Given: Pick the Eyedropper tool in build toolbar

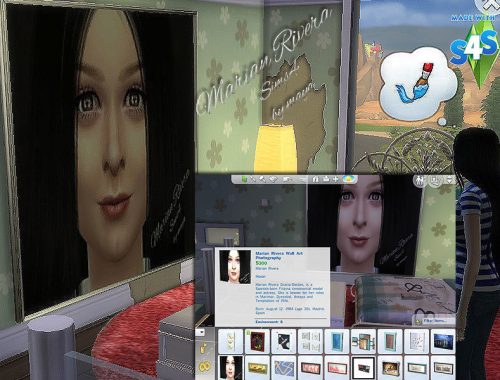Looking at the screenshot, I should [x=253, y=179].
